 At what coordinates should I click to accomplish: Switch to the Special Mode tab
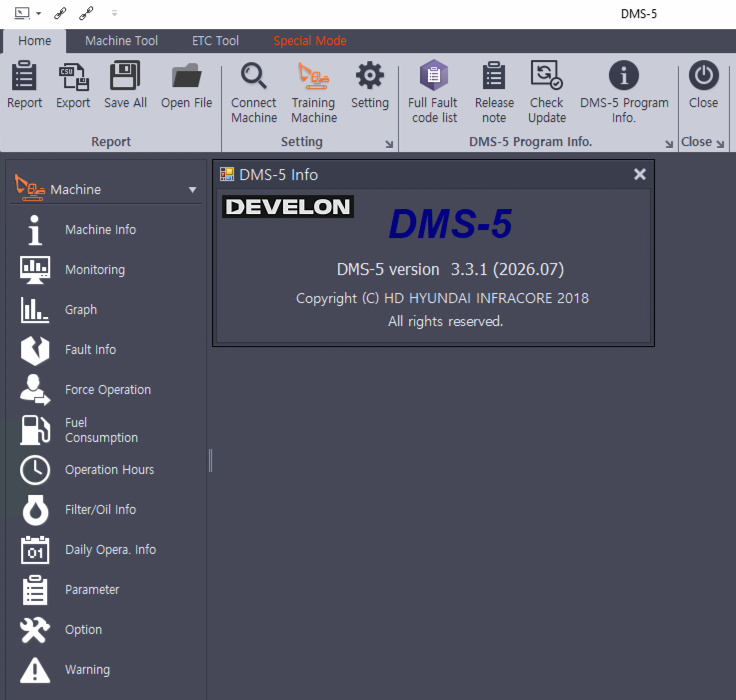pyautogui.click(x=310, y=41)
